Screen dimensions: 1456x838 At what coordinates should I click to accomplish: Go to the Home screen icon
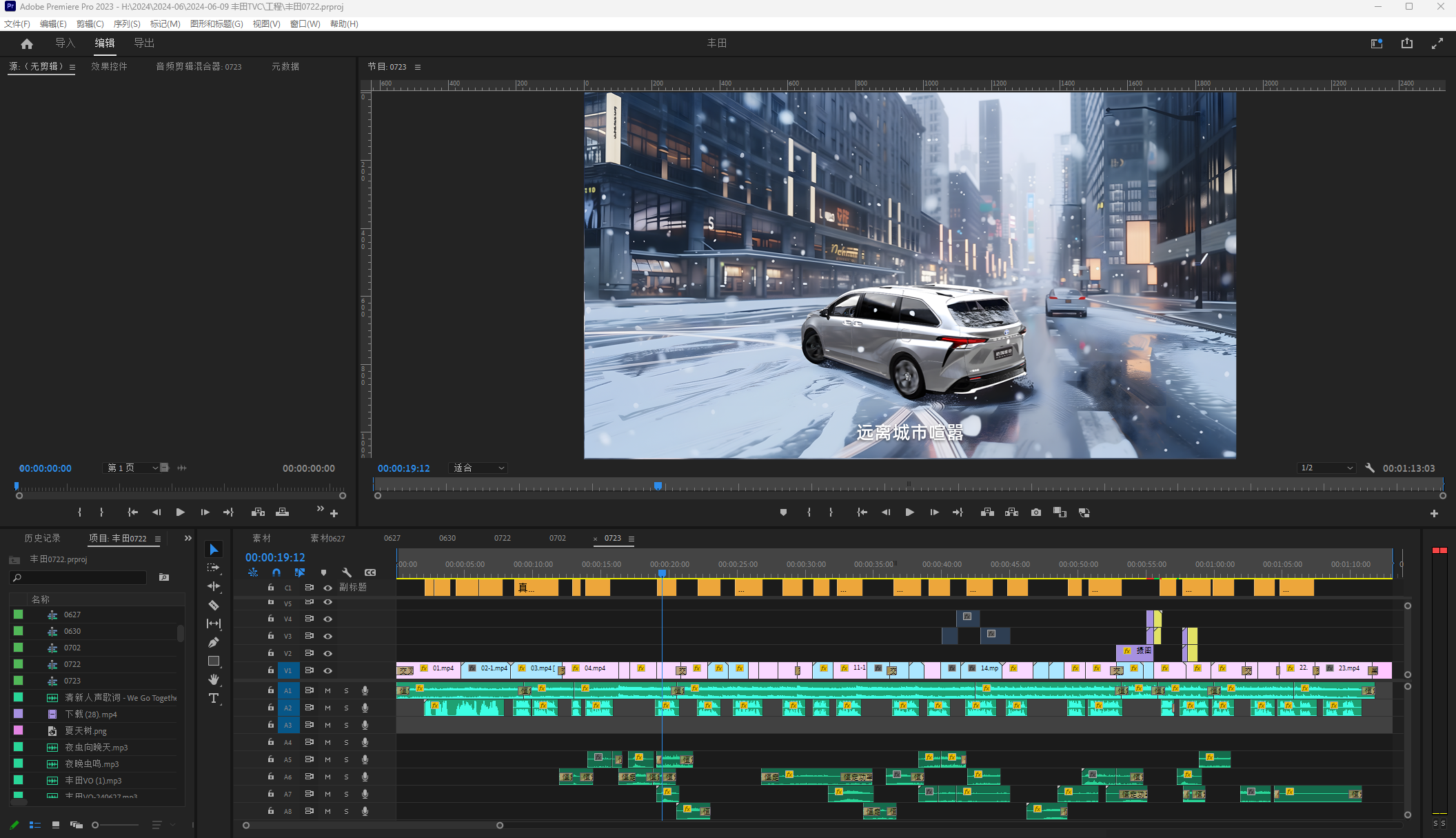[27, 43]
